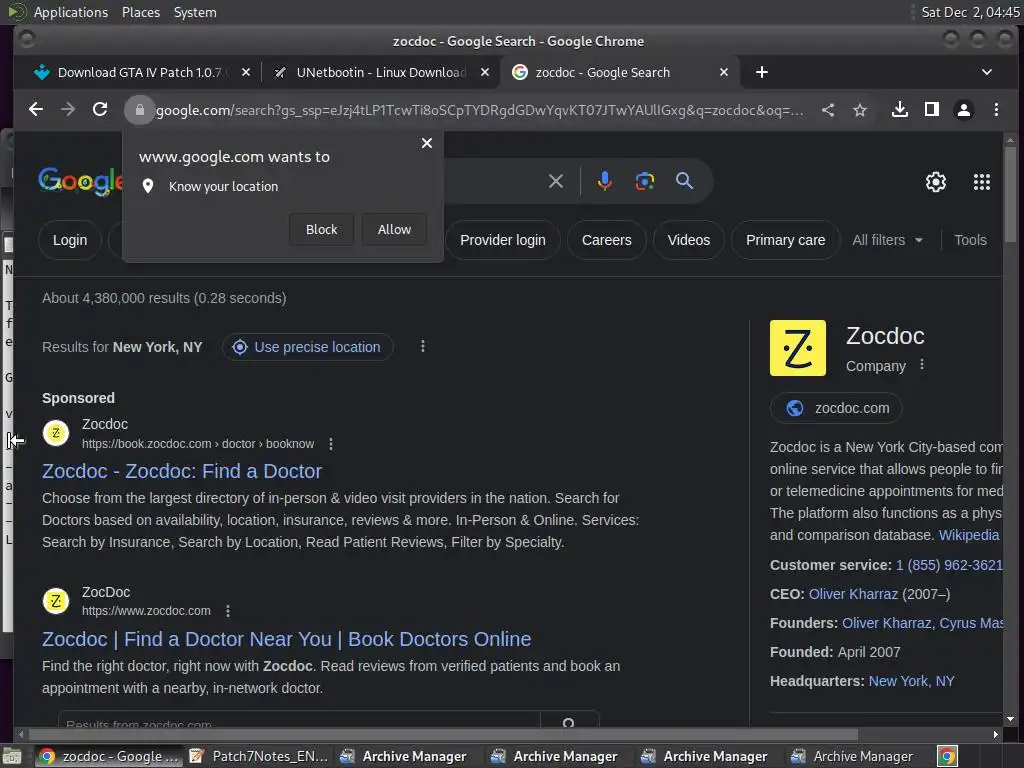Start a voice search with the microphone
Screen dimensions: 1024x768
(605, 181)
